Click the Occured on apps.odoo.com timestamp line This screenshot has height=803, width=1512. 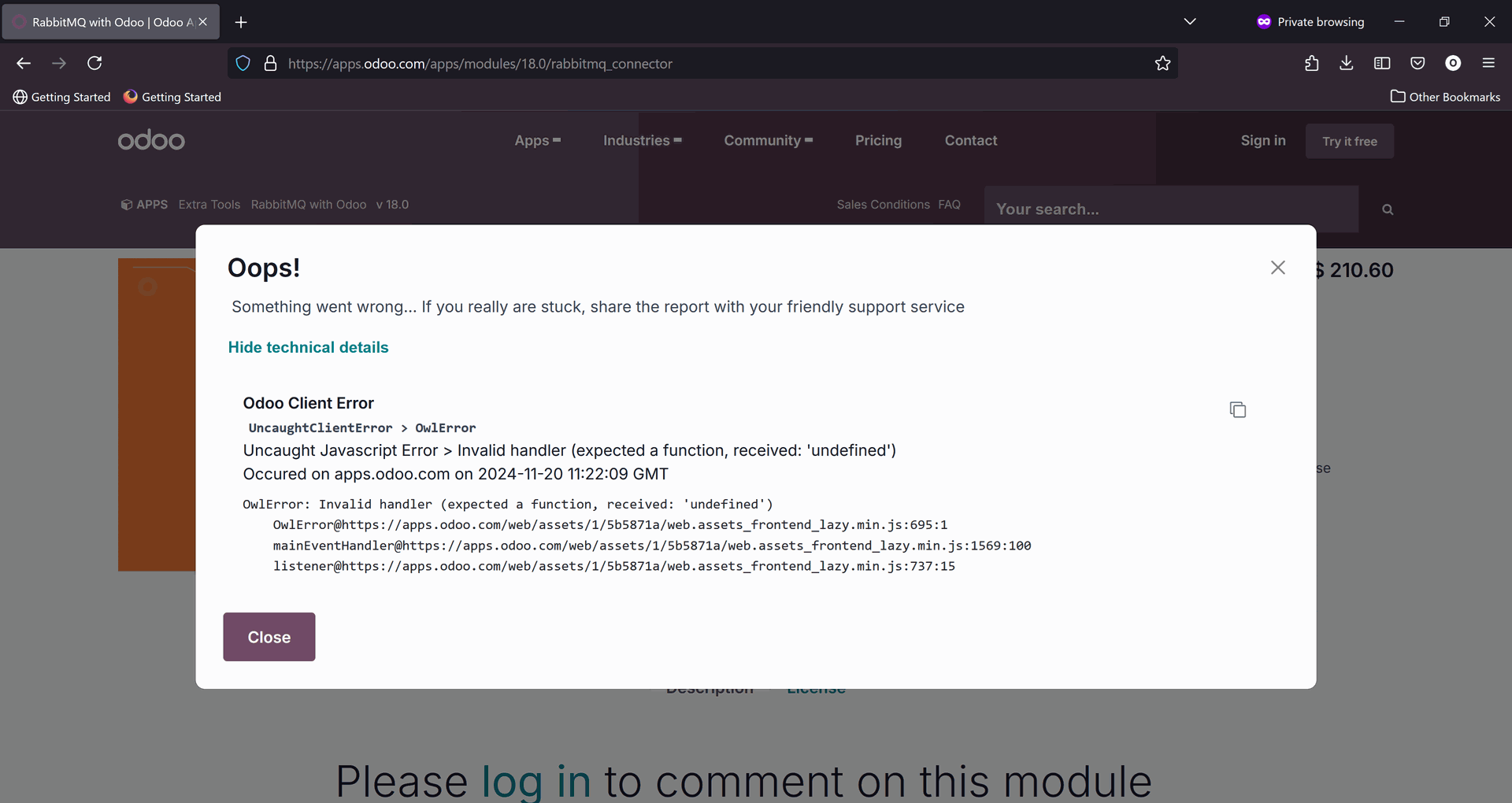(455, 474)
